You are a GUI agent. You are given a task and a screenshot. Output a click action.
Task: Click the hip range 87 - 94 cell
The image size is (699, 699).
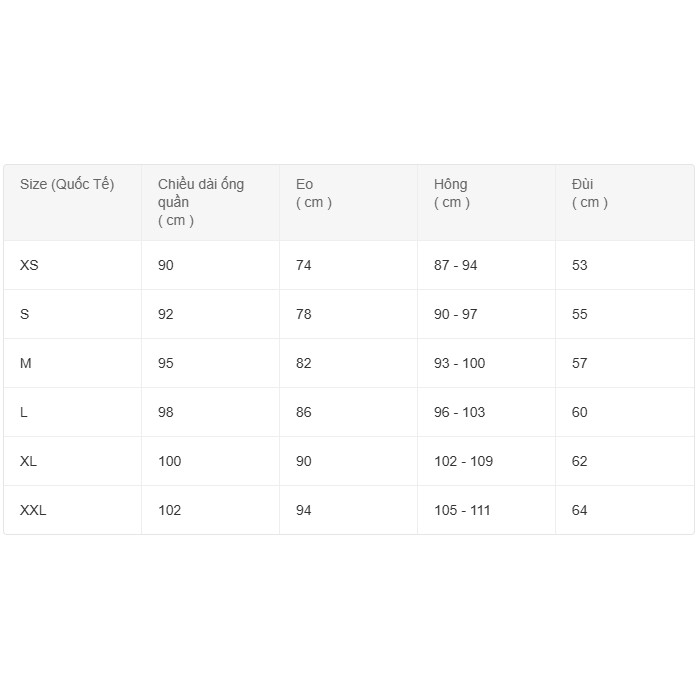pyautogui.click(x=456, y=266)
